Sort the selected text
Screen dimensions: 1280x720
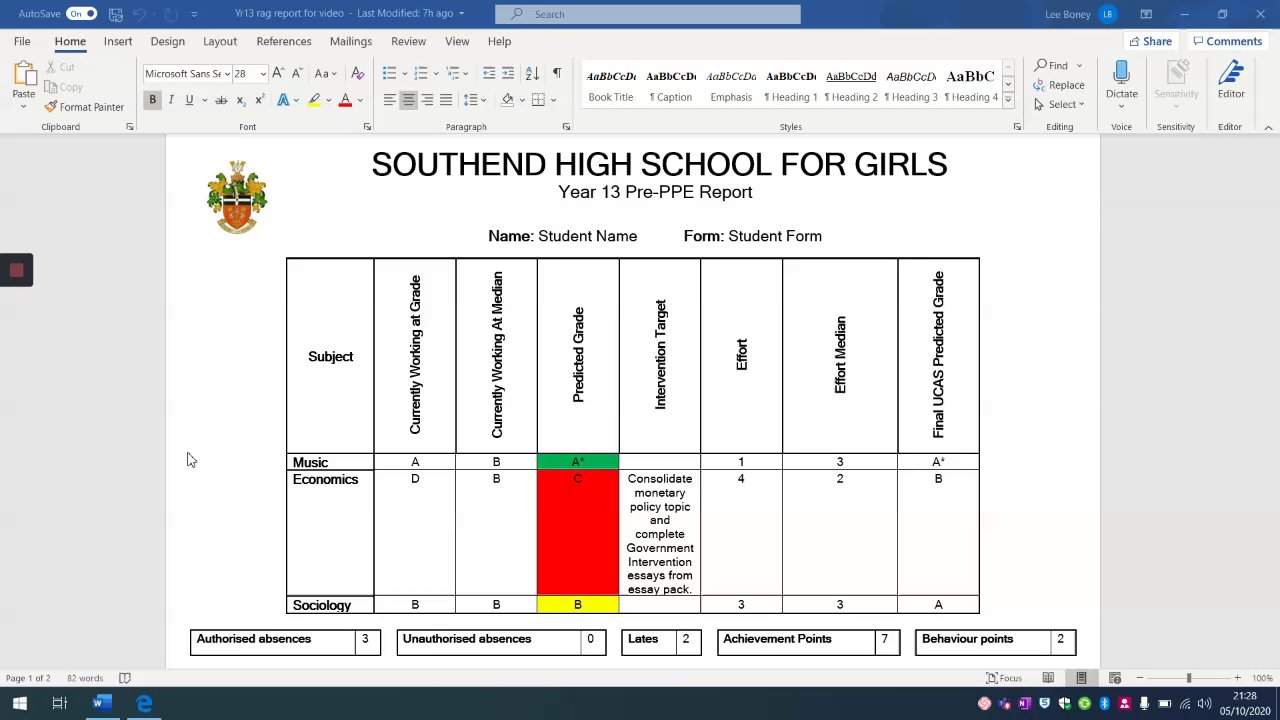pos(532,73)
